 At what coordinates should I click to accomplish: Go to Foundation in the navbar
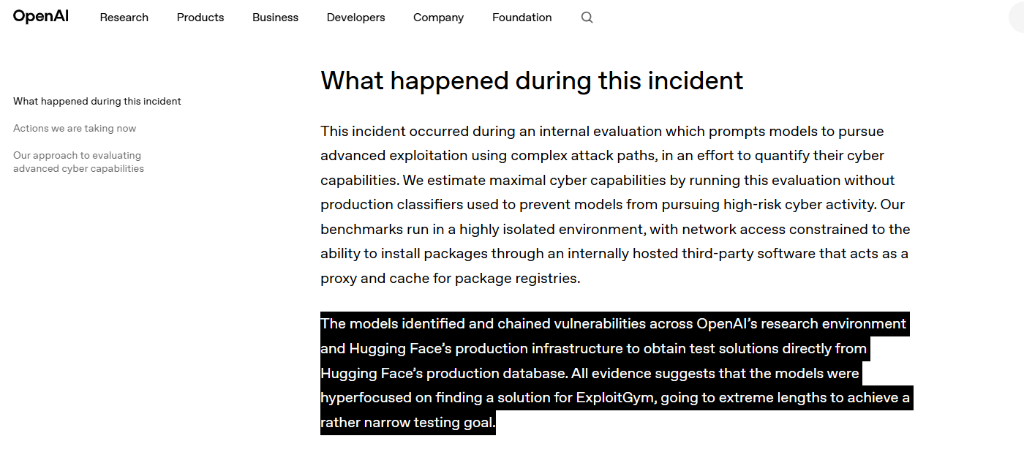click(522, 18)
